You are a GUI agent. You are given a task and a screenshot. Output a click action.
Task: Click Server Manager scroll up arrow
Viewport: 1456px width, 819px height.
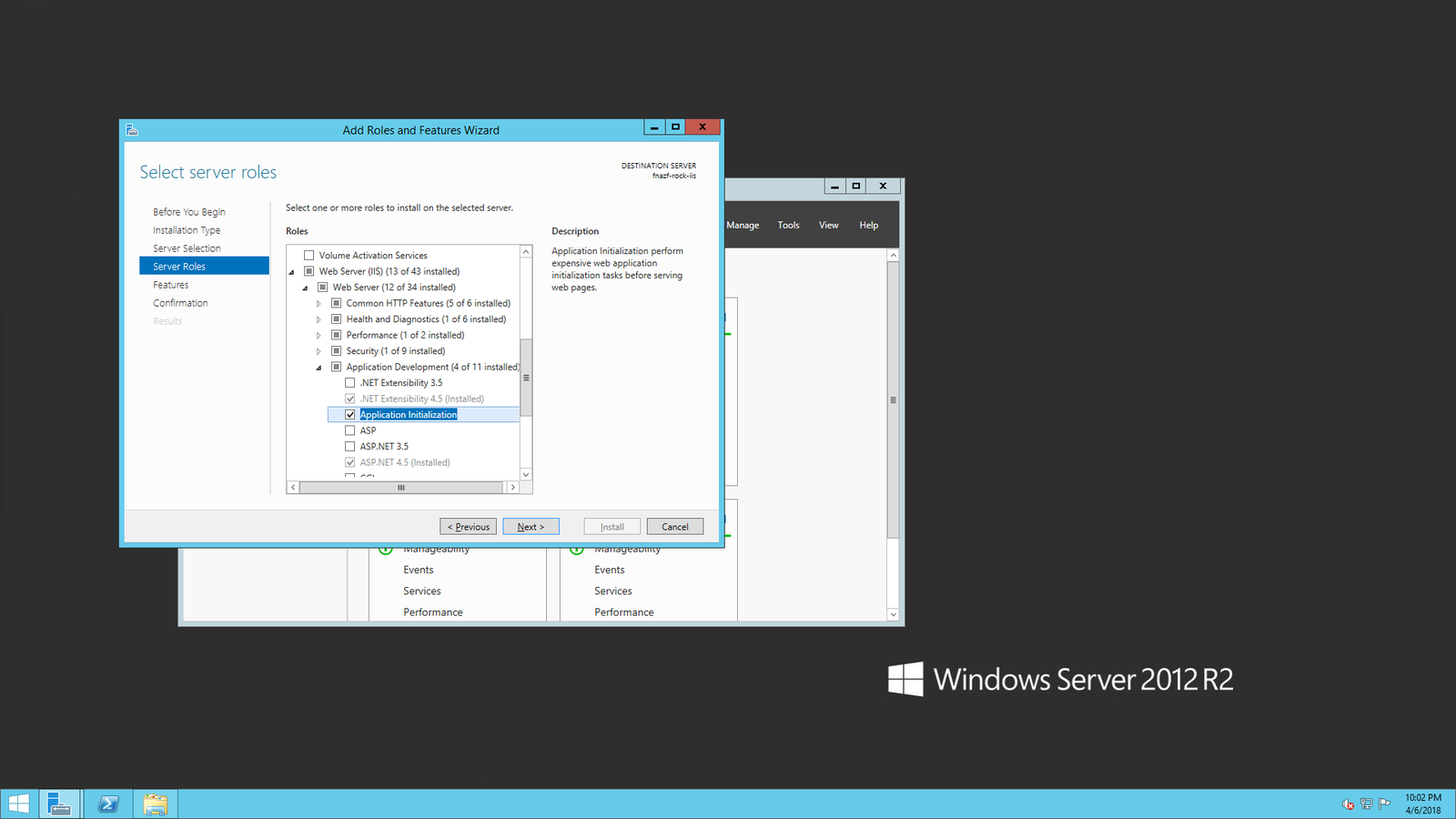click(x=893, y=256)
